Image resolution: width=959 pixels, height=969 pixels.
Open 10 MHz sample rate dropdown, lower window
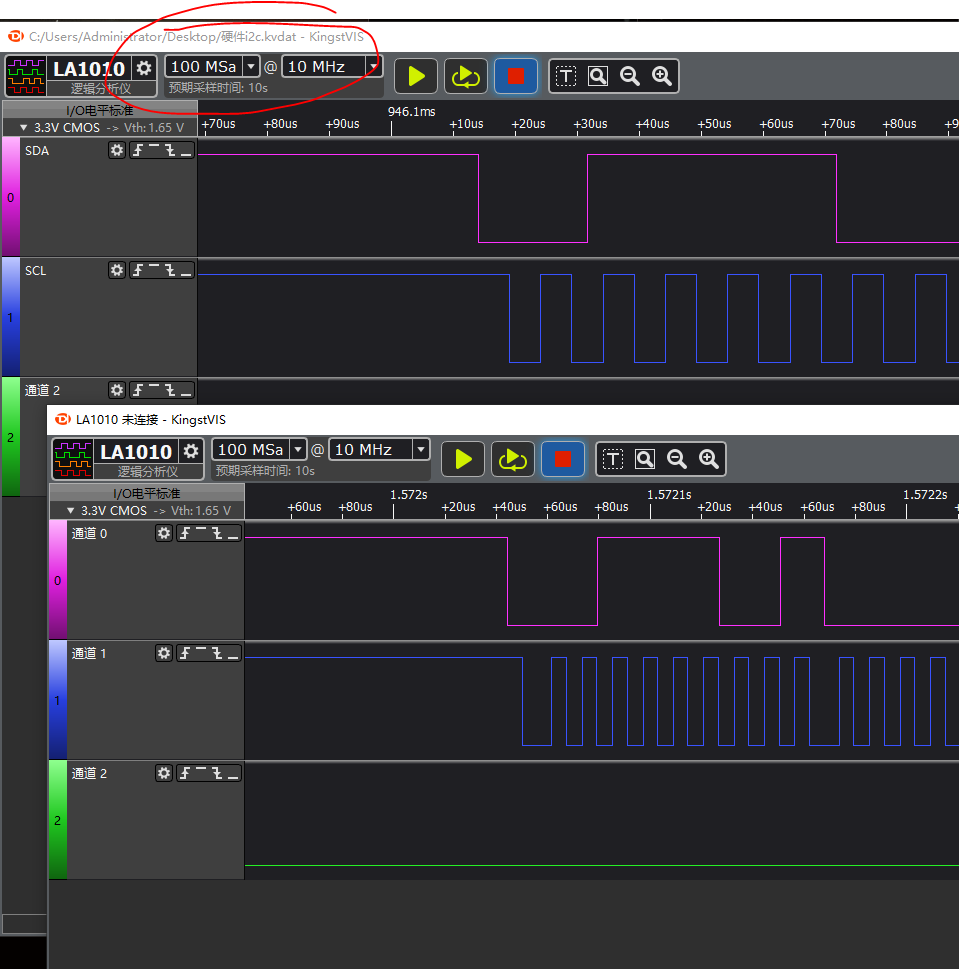(x=420, y=450)
